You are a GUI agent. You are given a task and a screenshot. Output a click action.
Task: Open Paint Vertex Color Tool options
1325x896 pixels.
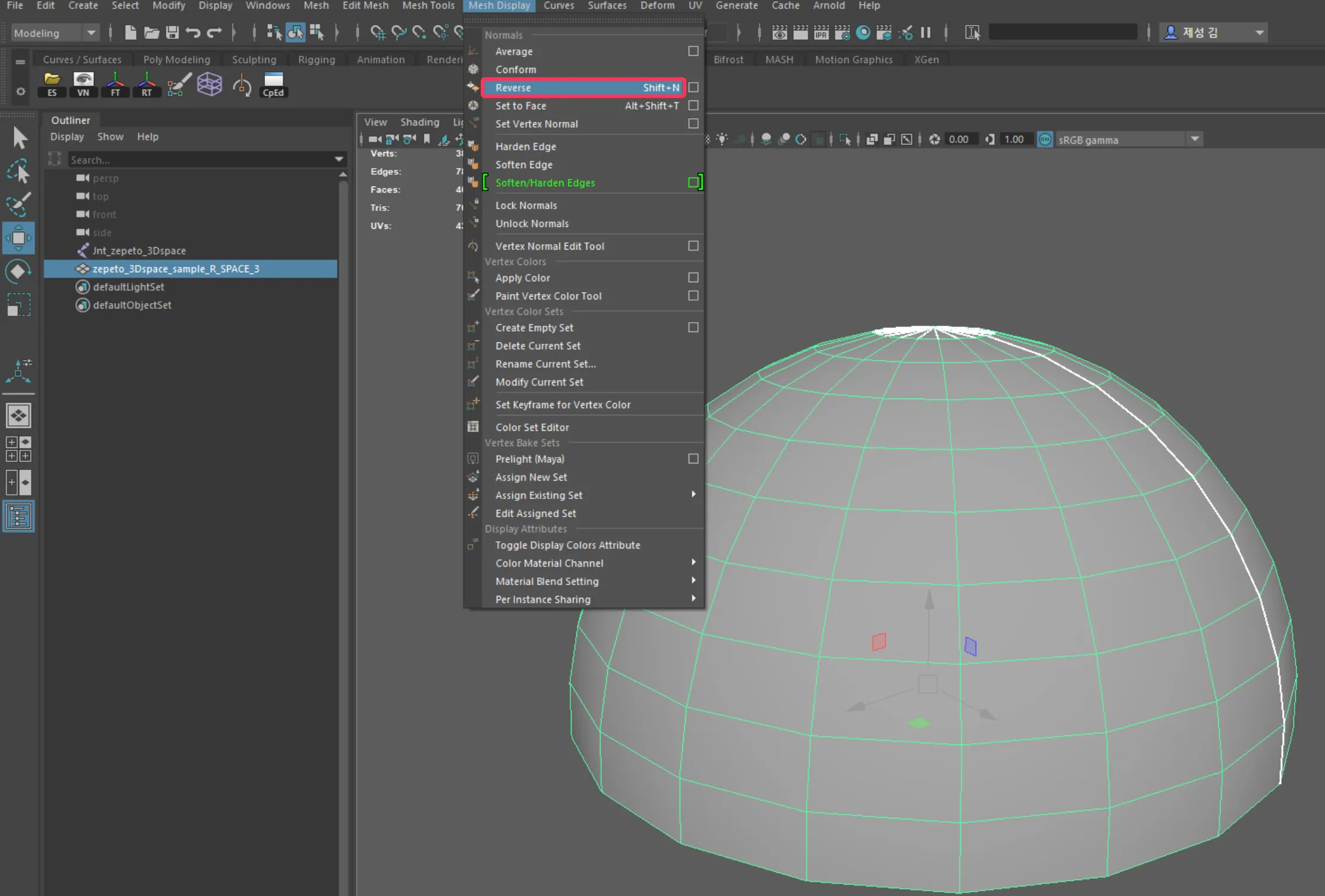pos(693,295)
